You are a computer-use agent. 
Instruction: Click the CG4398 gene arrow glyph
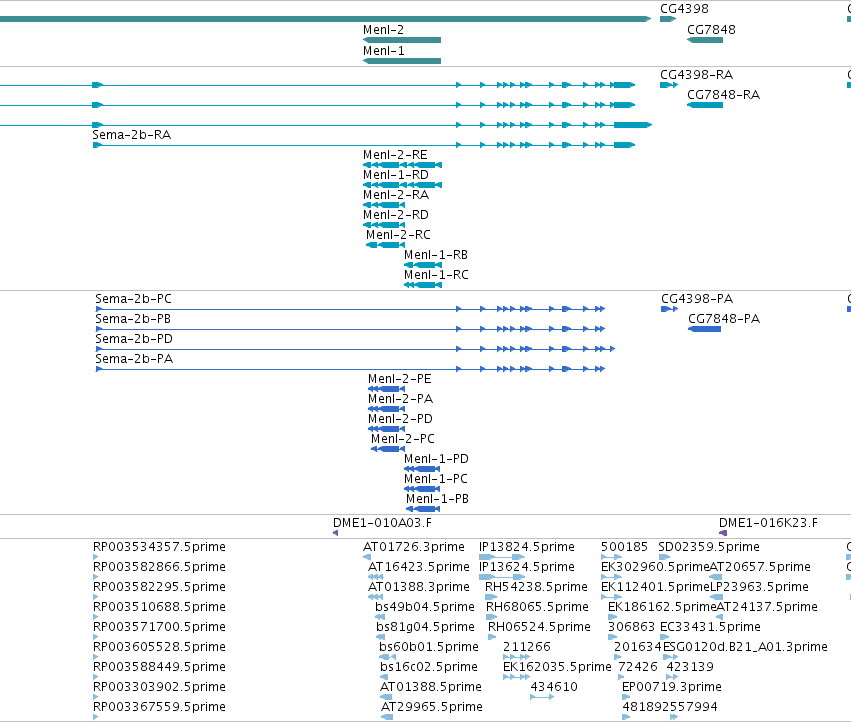pyautogui.click(x=668, y=19)
